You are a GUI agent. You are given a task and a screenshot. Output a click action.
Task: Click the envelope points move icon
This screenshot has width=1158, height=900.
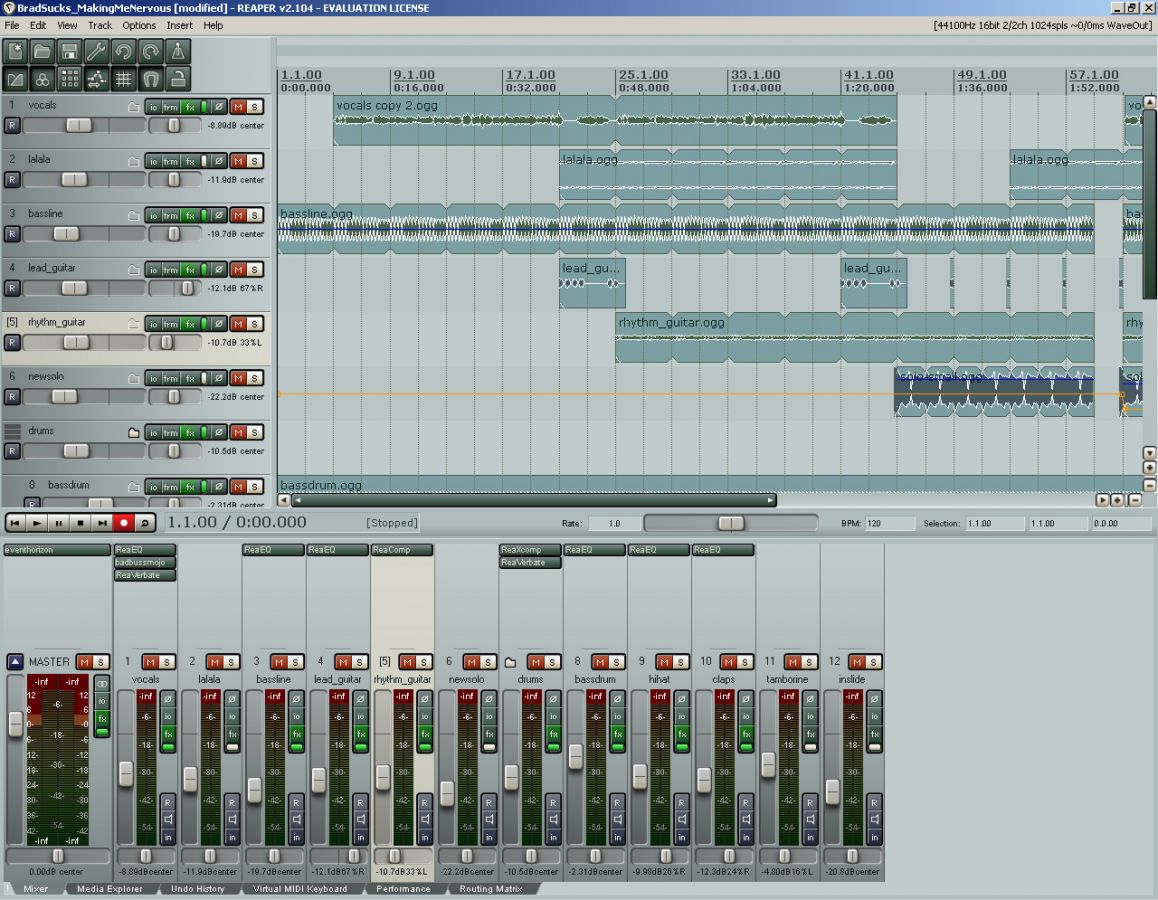point(97,79)
